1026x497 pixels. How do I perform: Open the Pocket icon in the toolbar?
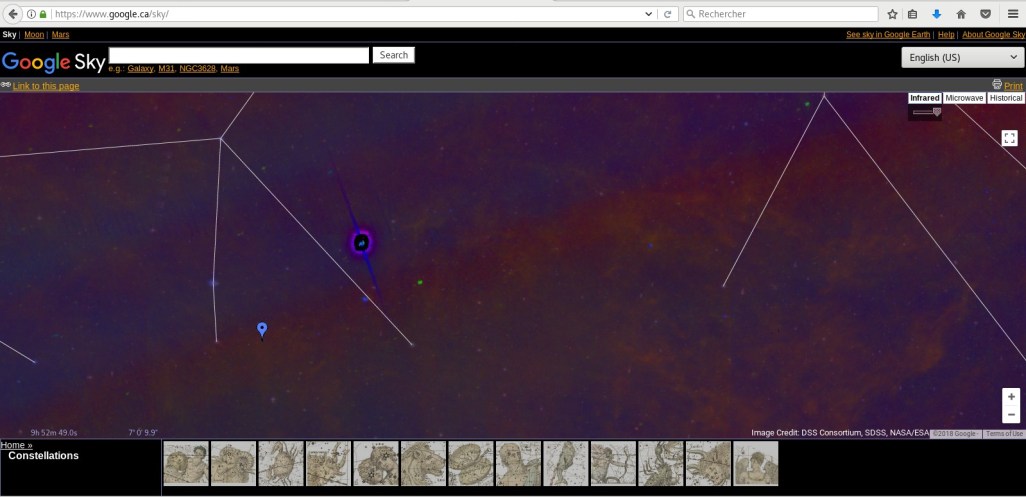(x=985, y=14)
